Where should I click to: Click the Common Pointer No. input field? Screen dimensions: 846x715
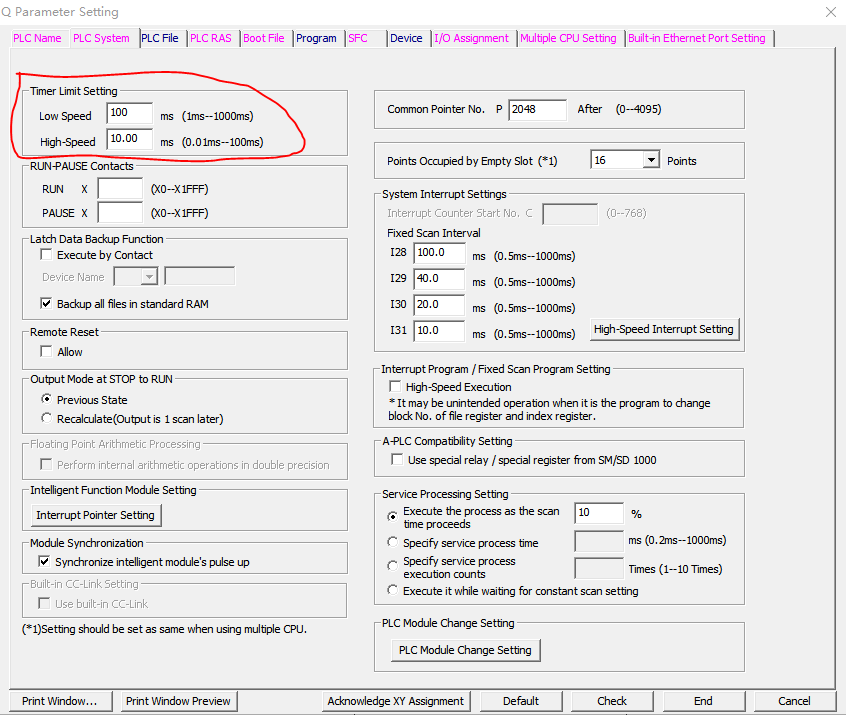[537, 109]
